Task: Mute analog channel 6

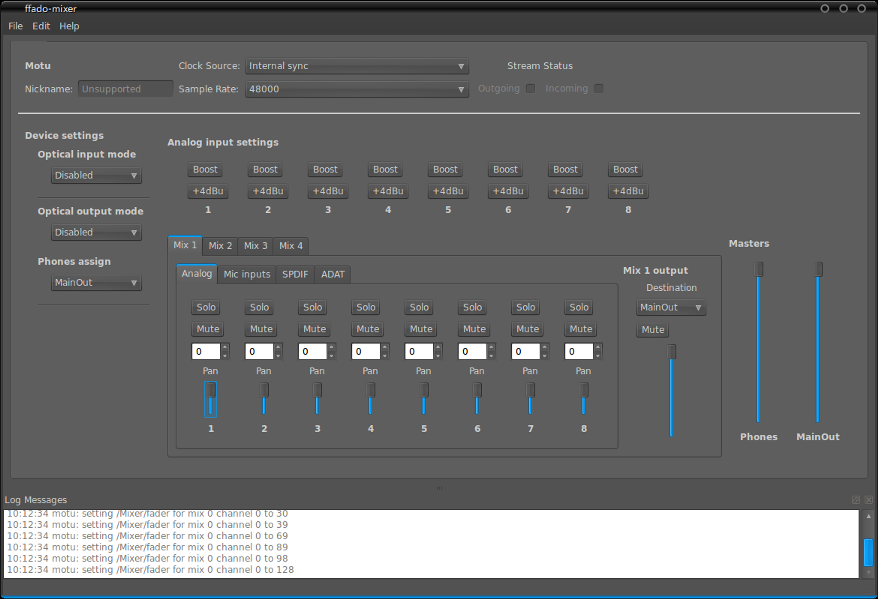Action: 474,329
